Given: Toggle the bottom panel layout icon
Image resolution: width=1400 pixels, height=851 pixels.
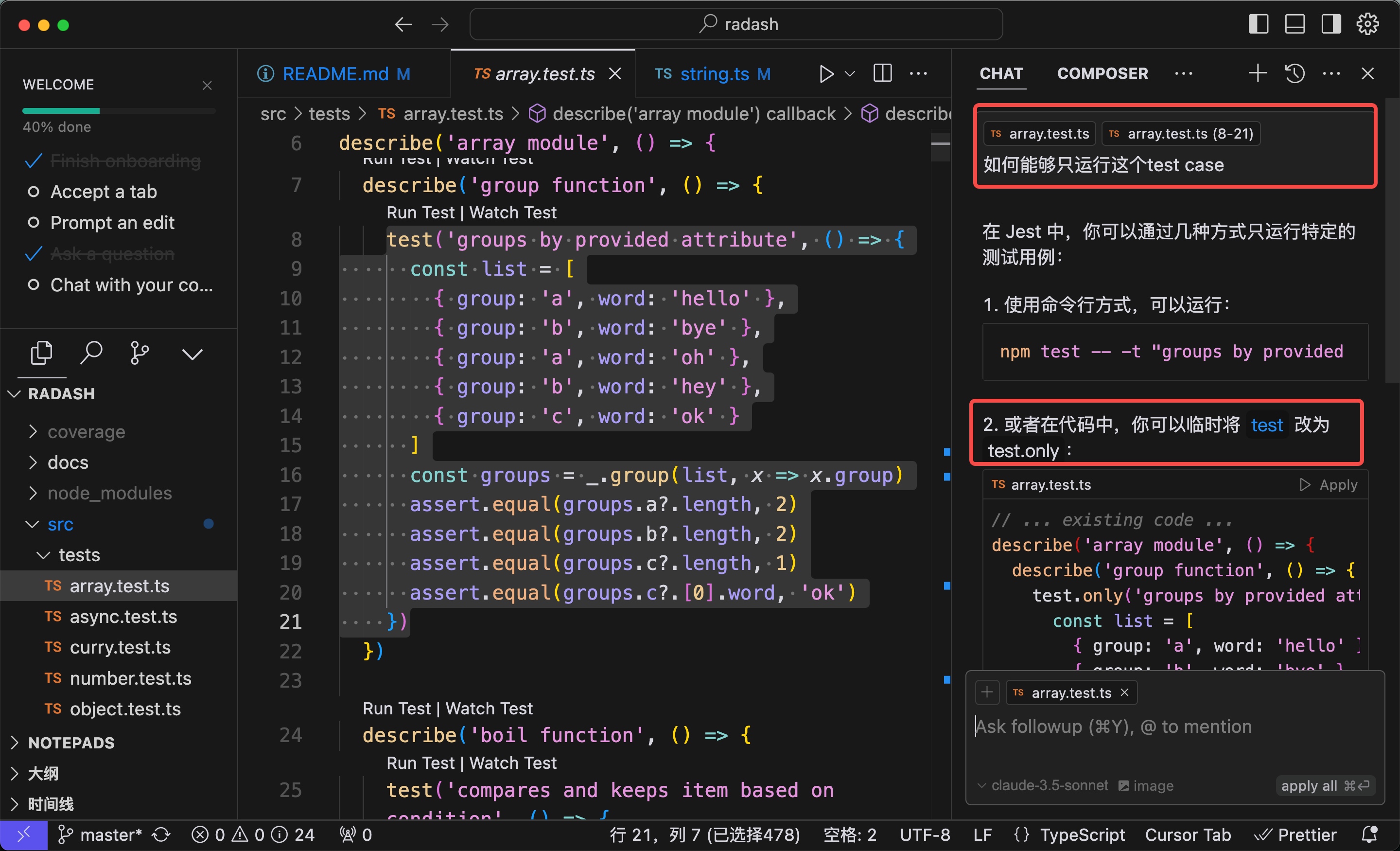Looking at the screenshot, I should tap(1295, 24).
